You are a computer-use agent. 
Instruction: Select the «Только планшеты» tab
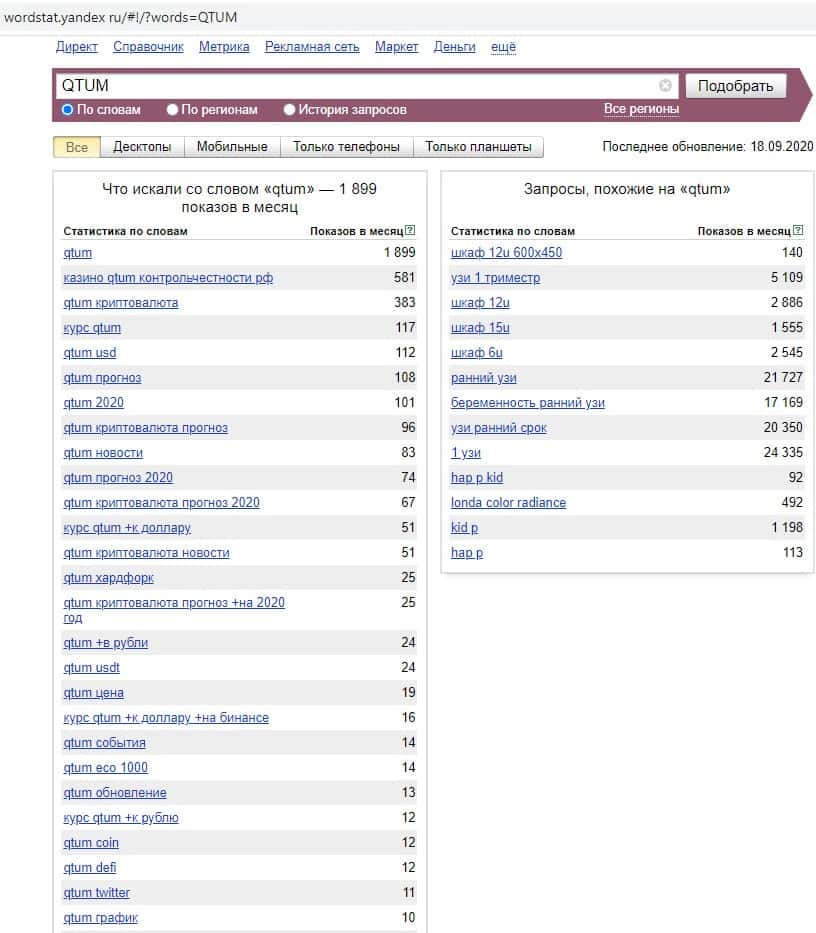coord(478,147)
